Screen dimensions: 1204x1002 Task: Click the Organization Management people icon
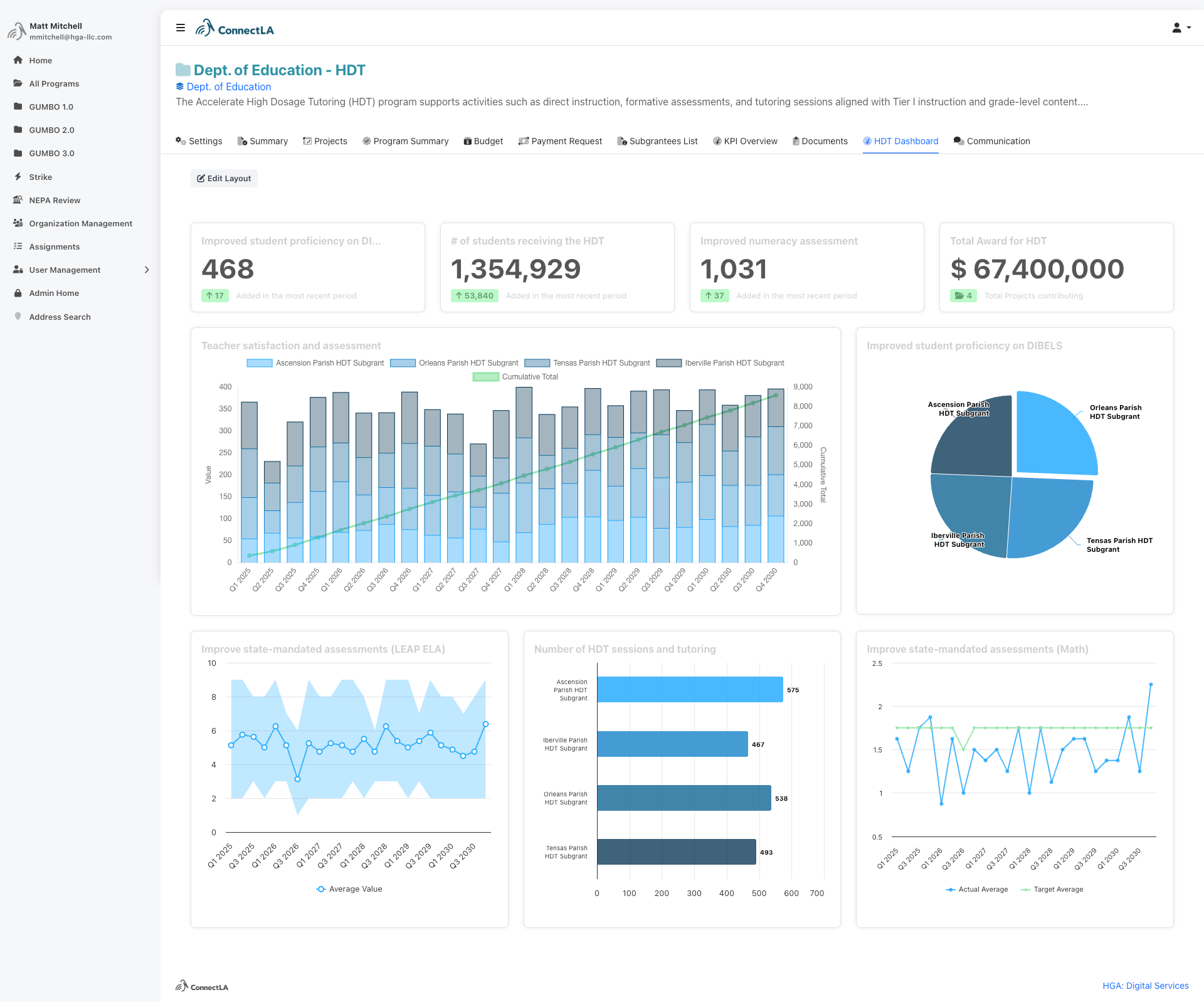tap(18, 223)
